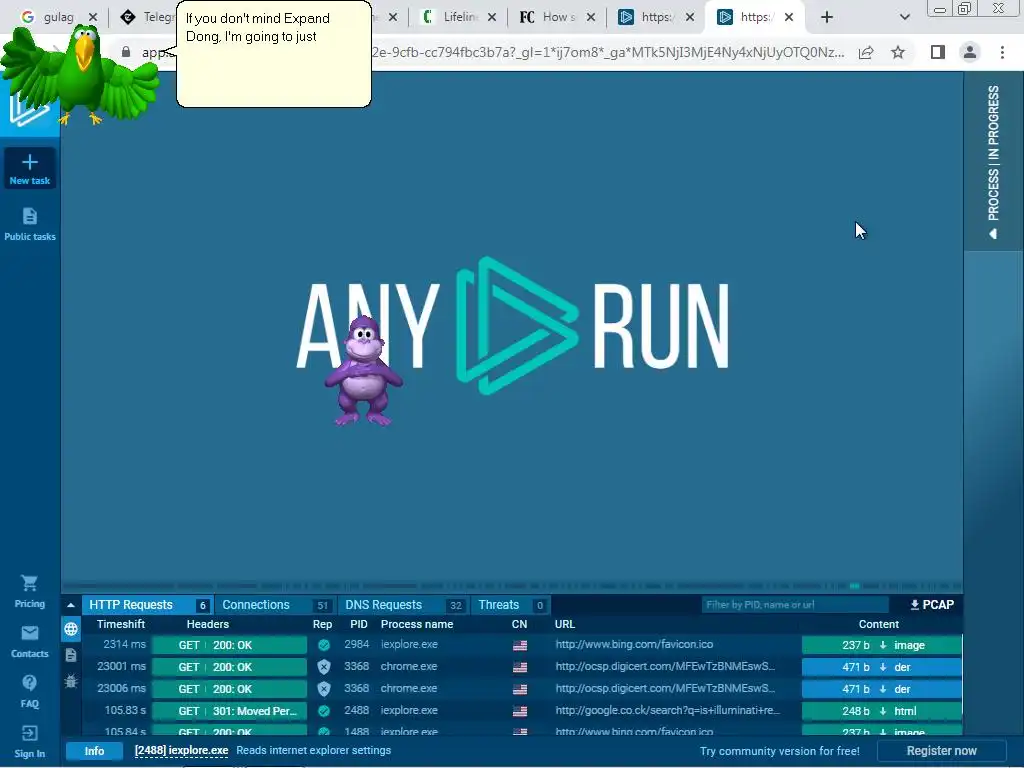
Task: Select the network globe icon in panel
Action: [x=71, y=629]
